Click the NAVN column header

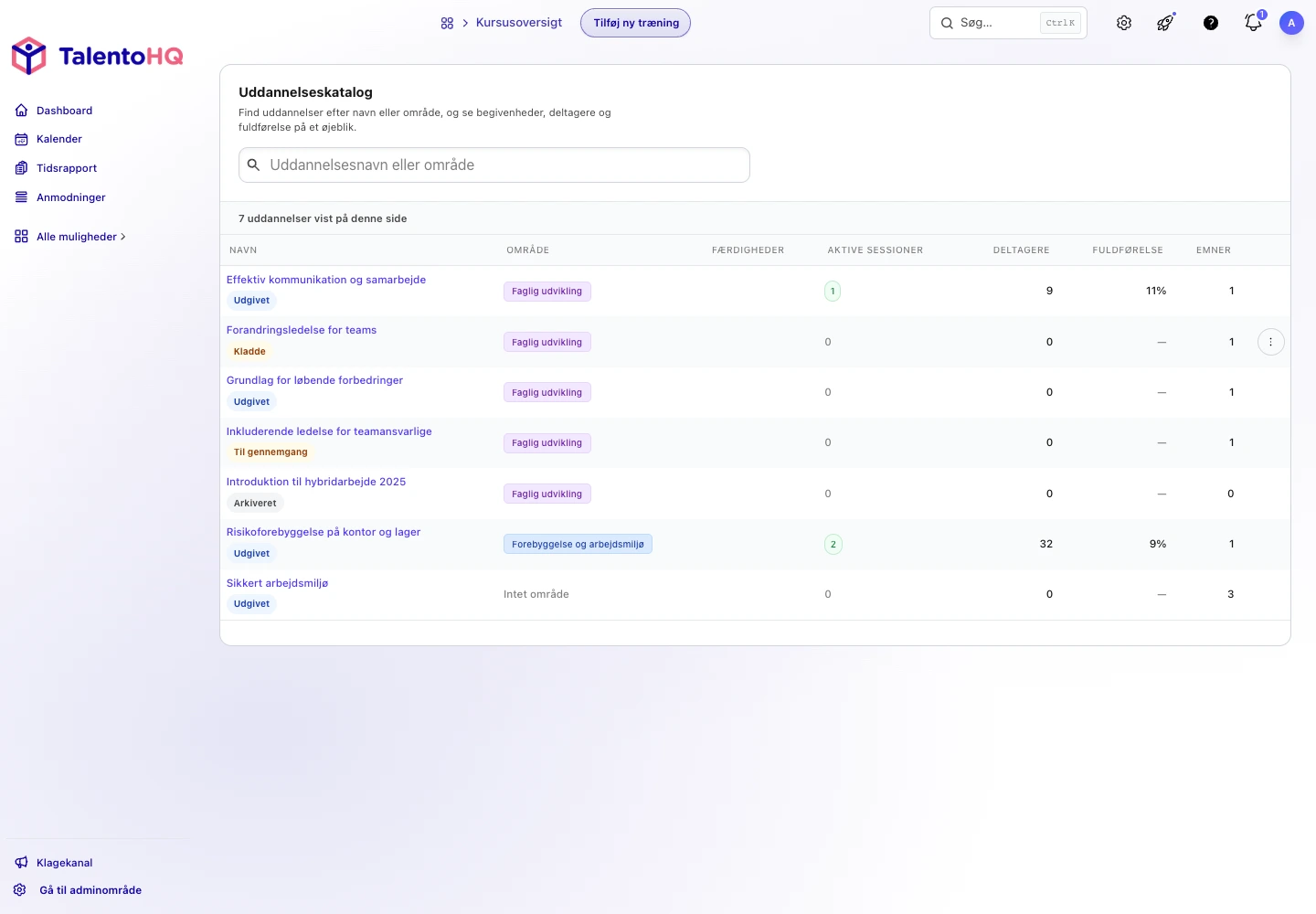coord(243,250)
